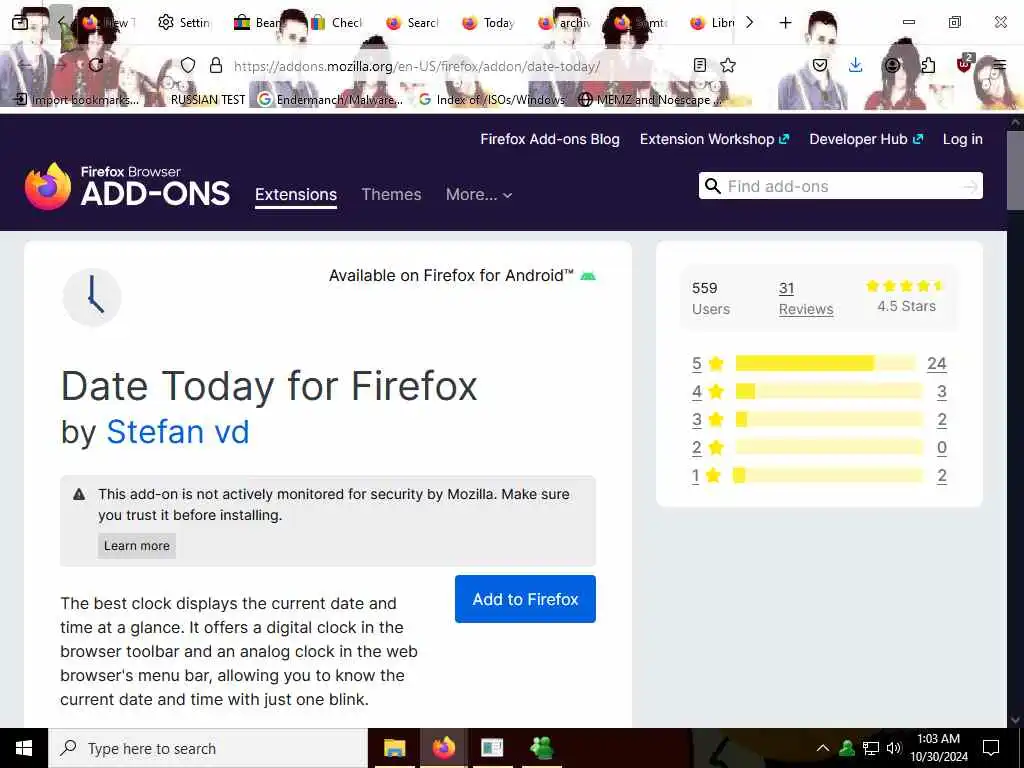1024x768 pixels.
Task: Select Extensions in add-ons navigation
Action: point(296,195)
